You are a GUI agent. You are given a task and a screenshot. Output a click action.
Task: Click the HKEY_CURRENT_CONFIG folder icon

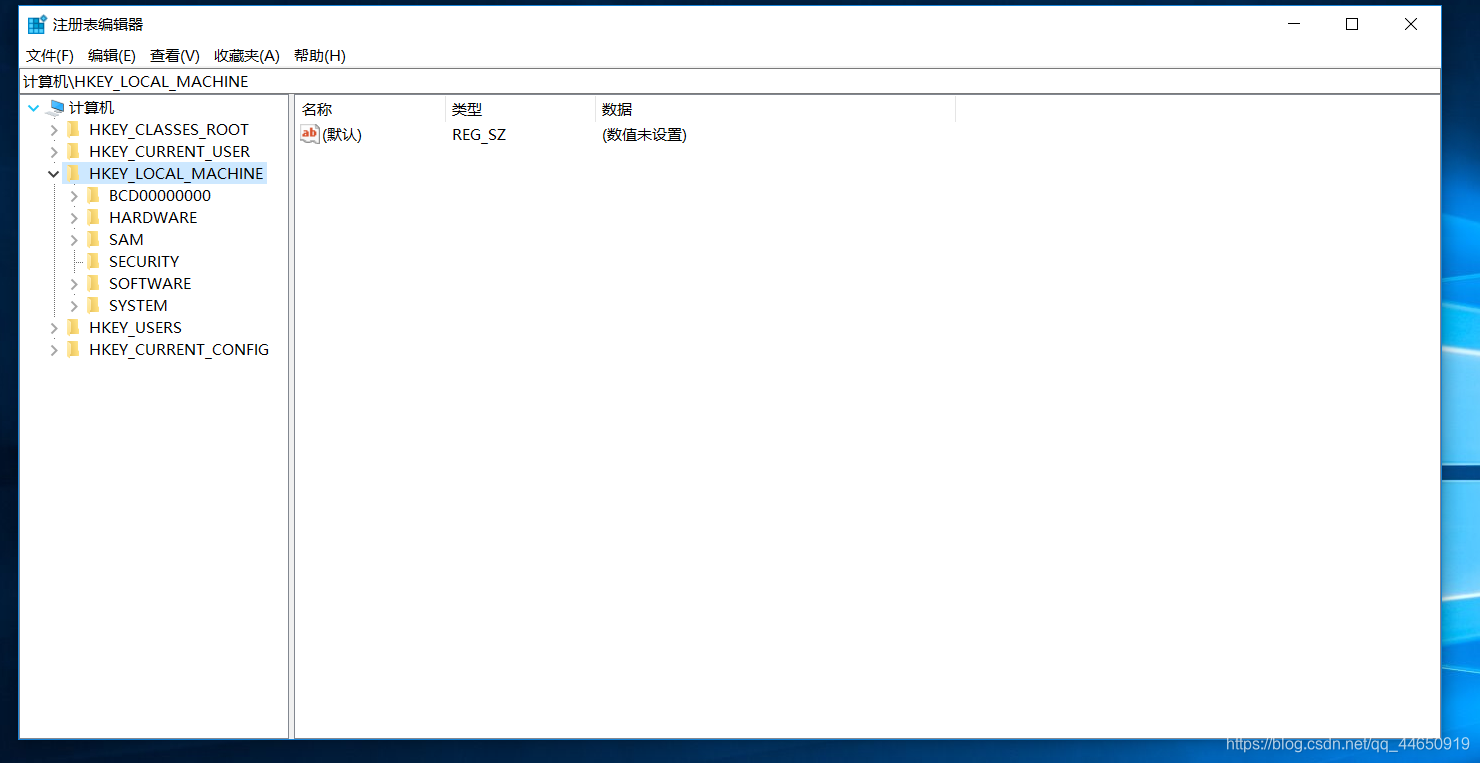(x=73, y=350)
